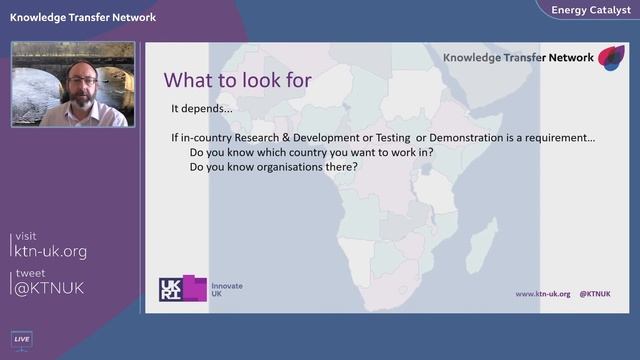Click the ktn-uk.org visit link
The width and height of the screenshot is (640, 360).
tap(50, 251)
